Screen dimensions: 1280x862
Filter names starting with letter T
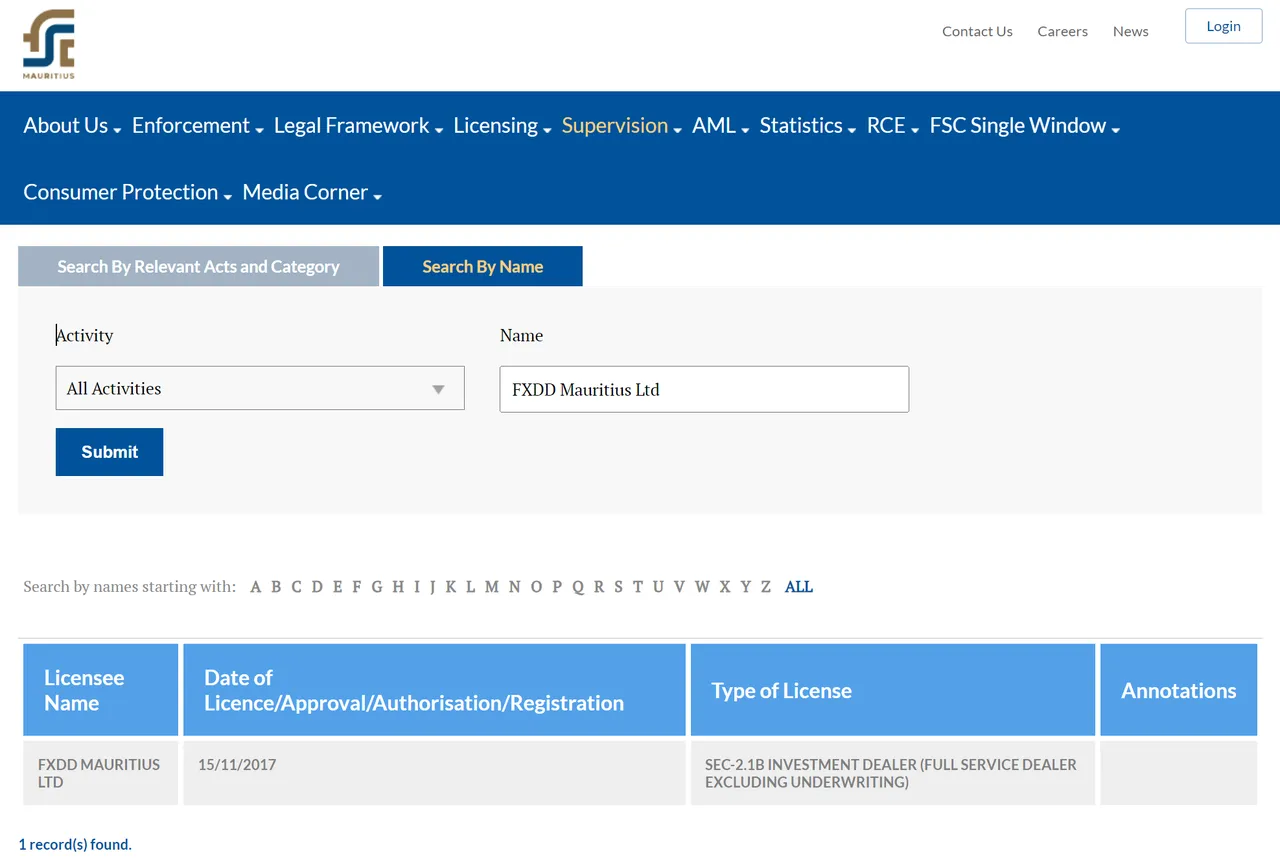point(638,587)
